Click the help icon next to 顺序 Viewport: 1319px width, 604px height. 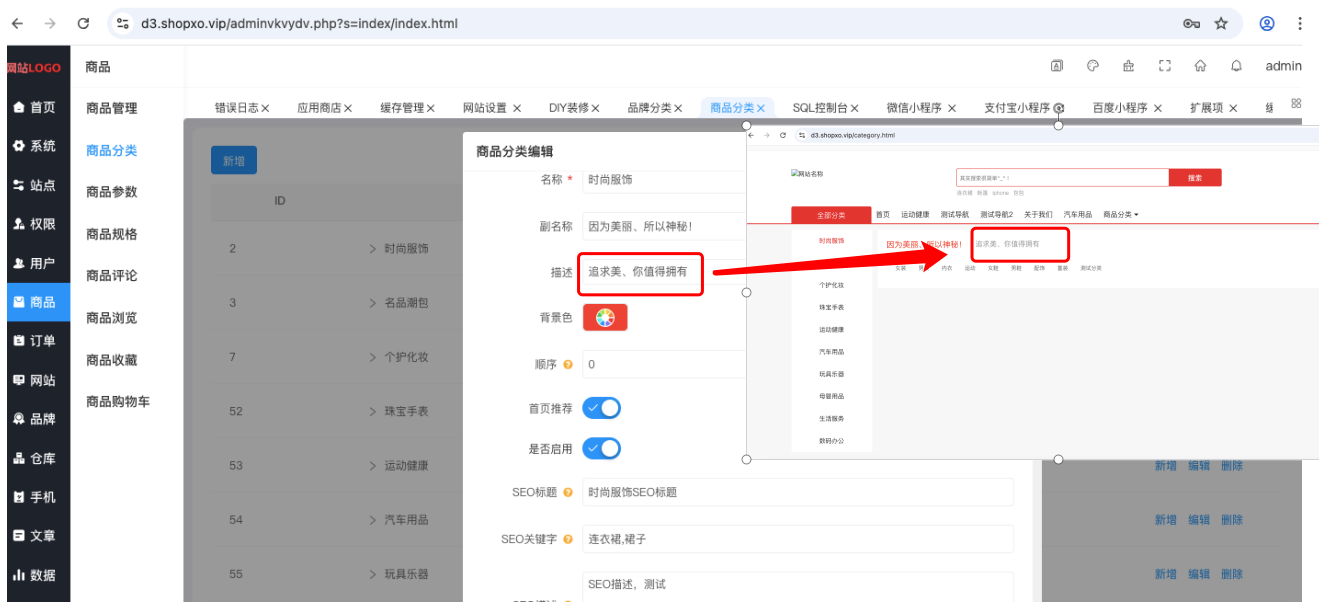tap(568, 365)
